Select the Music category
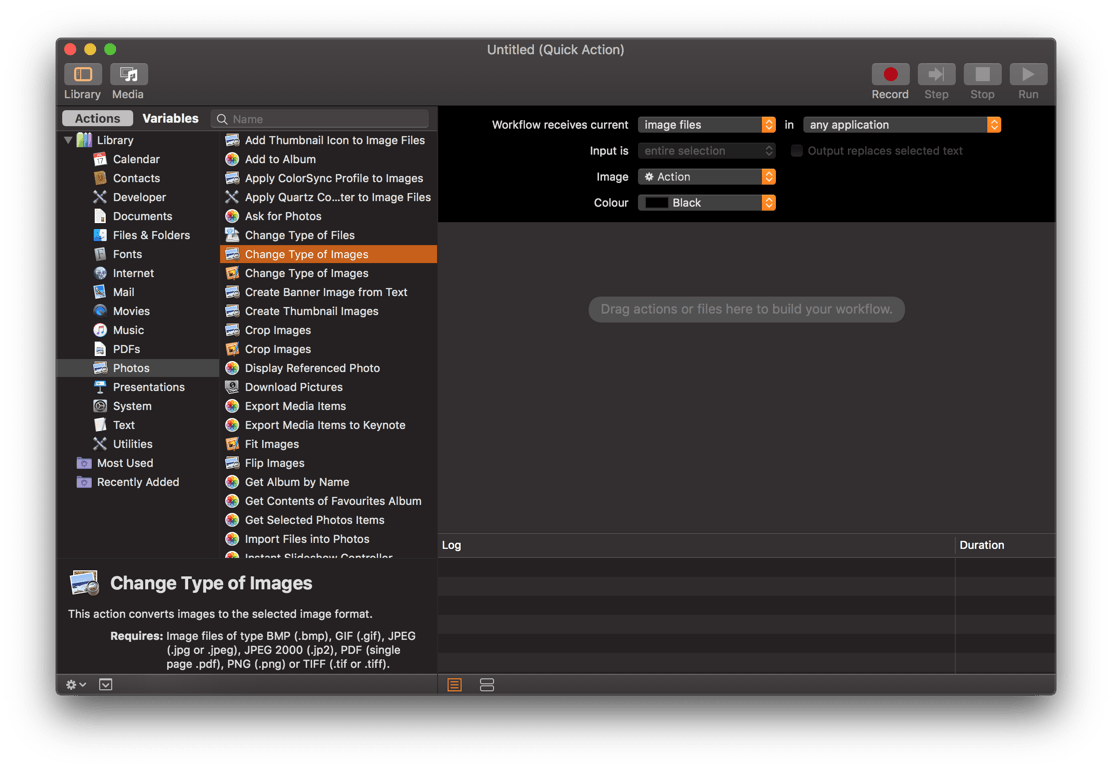 coord(128,331)
